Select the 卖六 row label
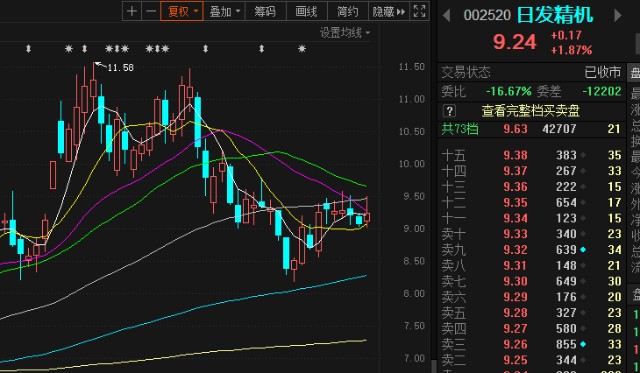 tap(453, 297)
